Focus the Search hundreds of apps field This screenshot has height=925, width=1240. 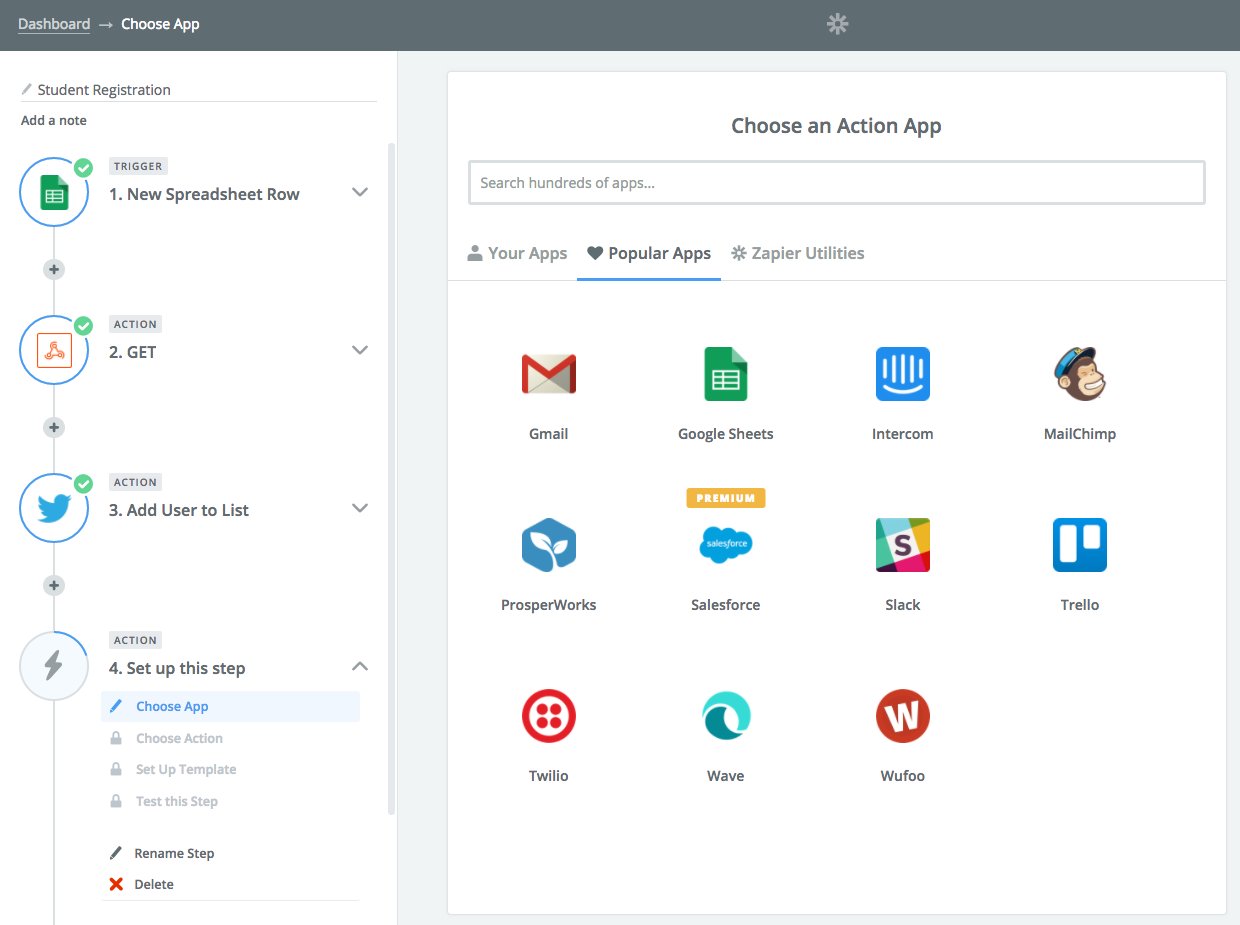coord(837,183)
